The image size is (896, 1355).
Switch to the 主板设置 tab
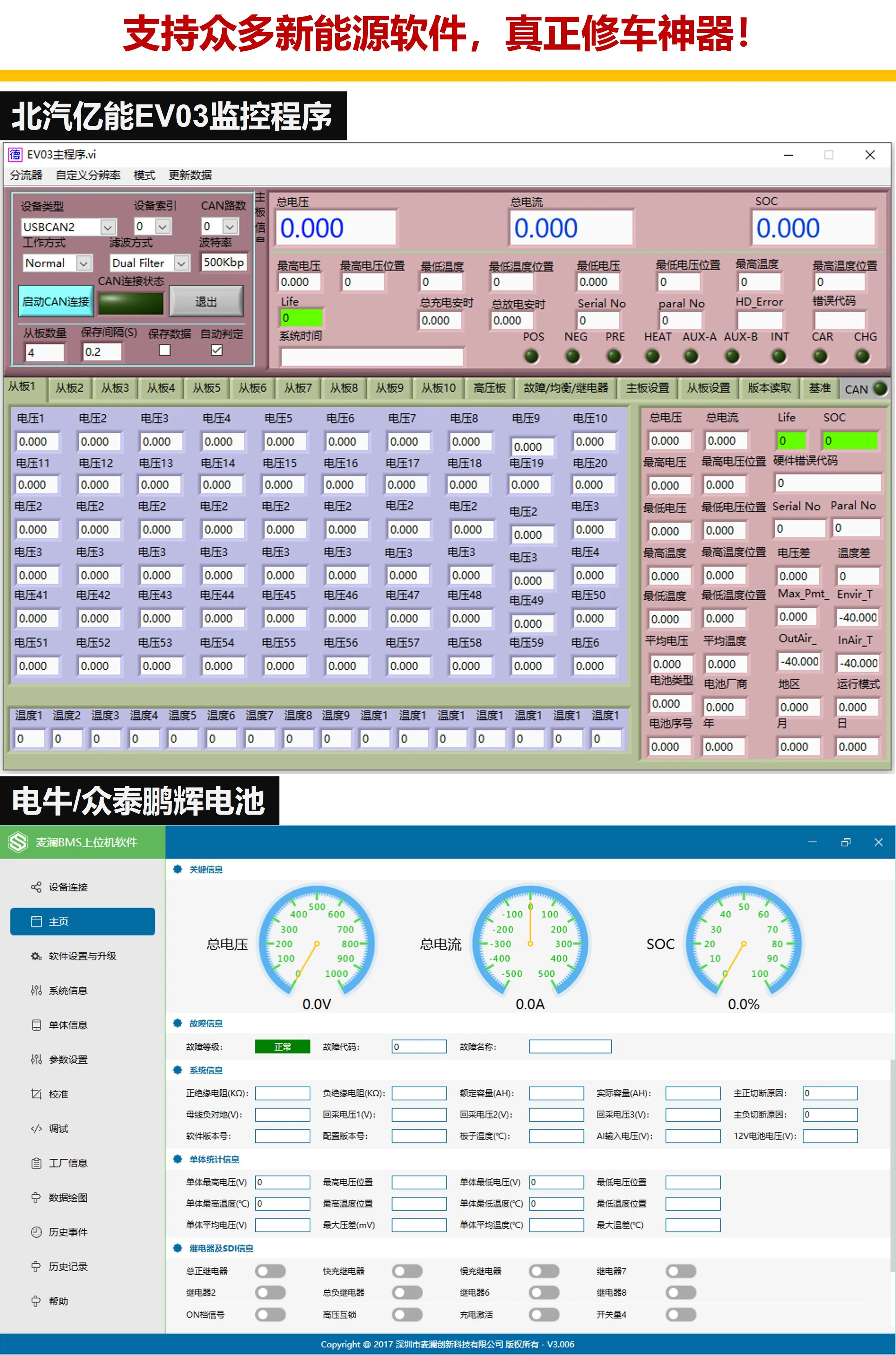click(x=648, y=388)
